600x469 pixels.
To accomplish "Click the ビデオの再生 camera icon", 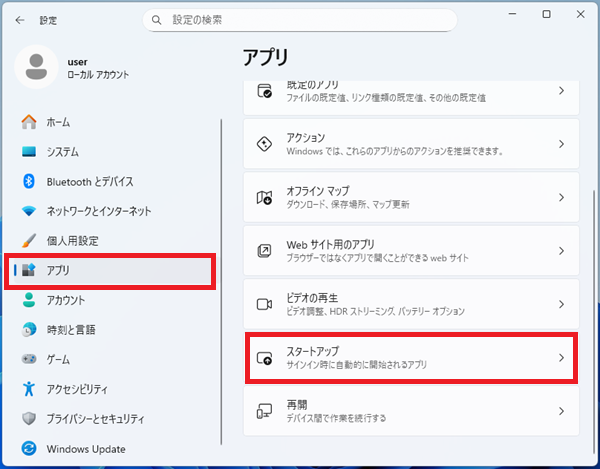I will pyautogui.click(x=265, y=304).
